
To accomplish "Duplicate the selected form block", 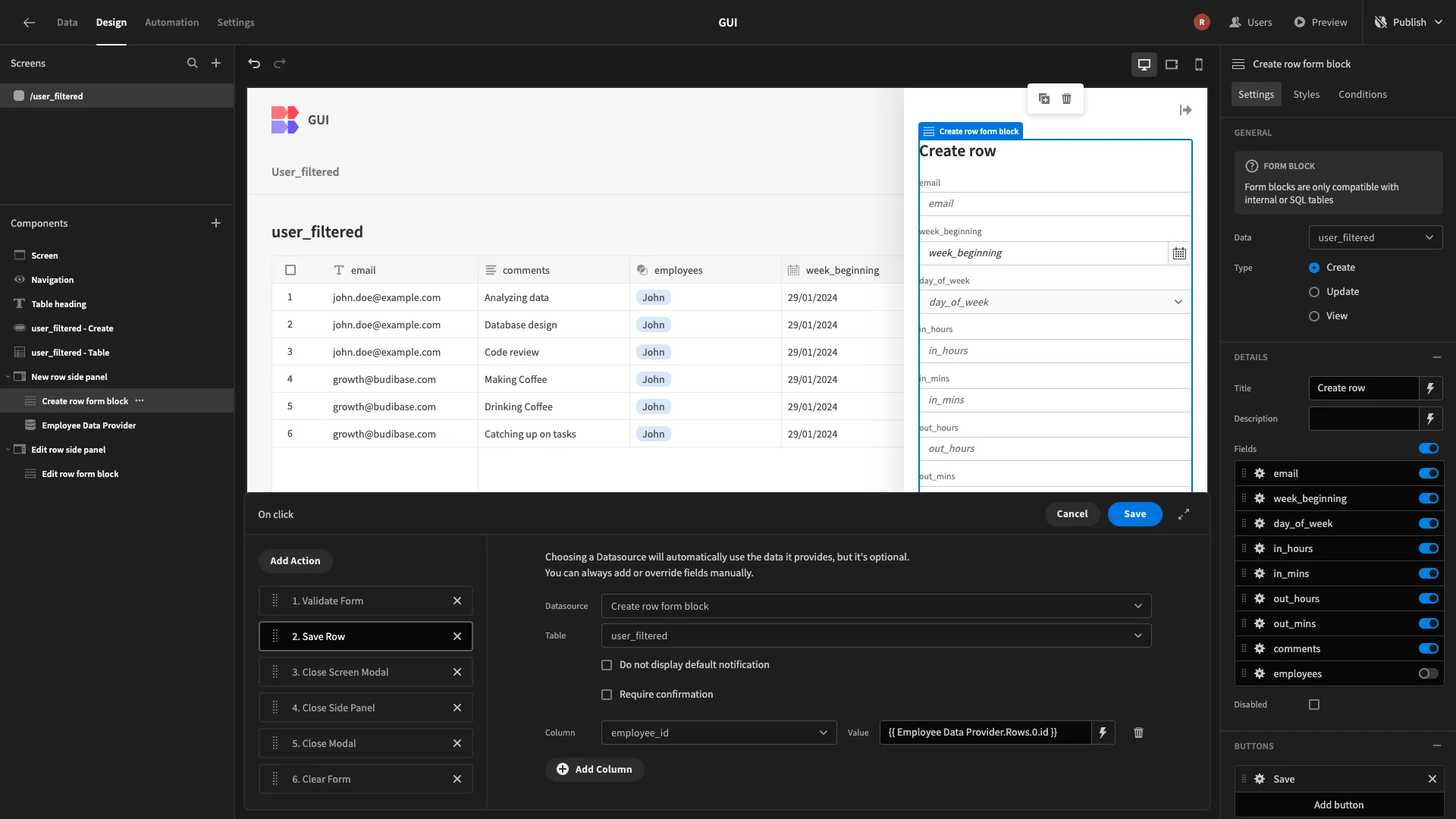I will 1044,99.
